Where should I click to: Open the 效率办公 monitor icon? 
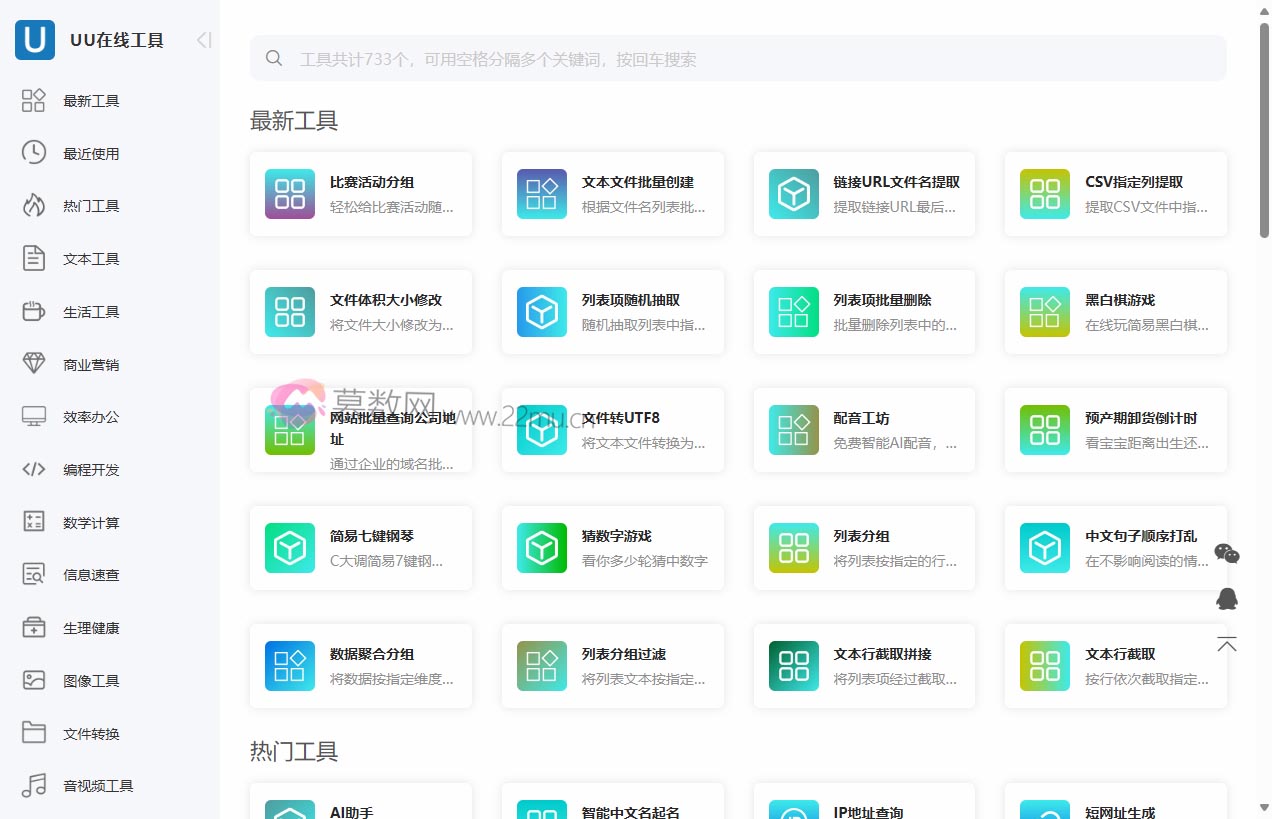click(x=33, y=416)
